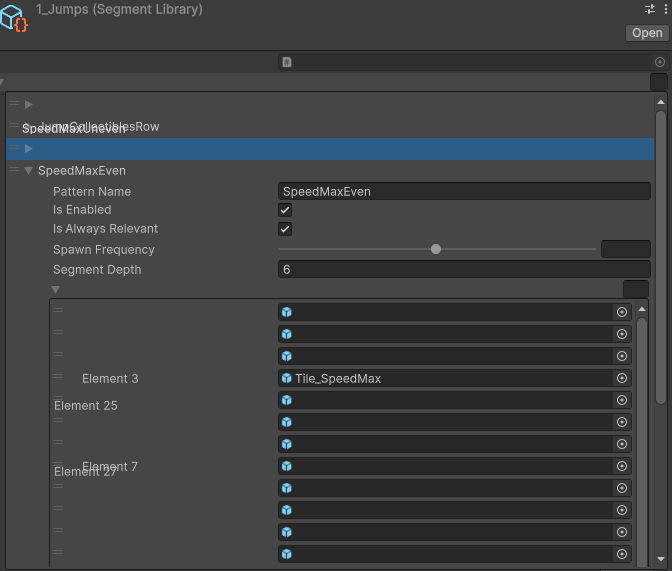Image resolution: width=672 pixels, height=571 pixels.
Task: Expand the highlighted blue row's foldout arrow
Action: click(28, 148)
